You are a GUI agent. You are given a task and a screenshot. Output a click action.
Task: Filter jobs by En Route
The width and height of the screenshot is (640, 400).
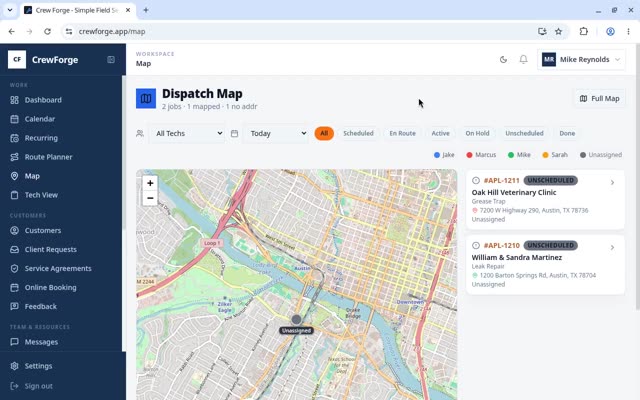pos(402,133)
